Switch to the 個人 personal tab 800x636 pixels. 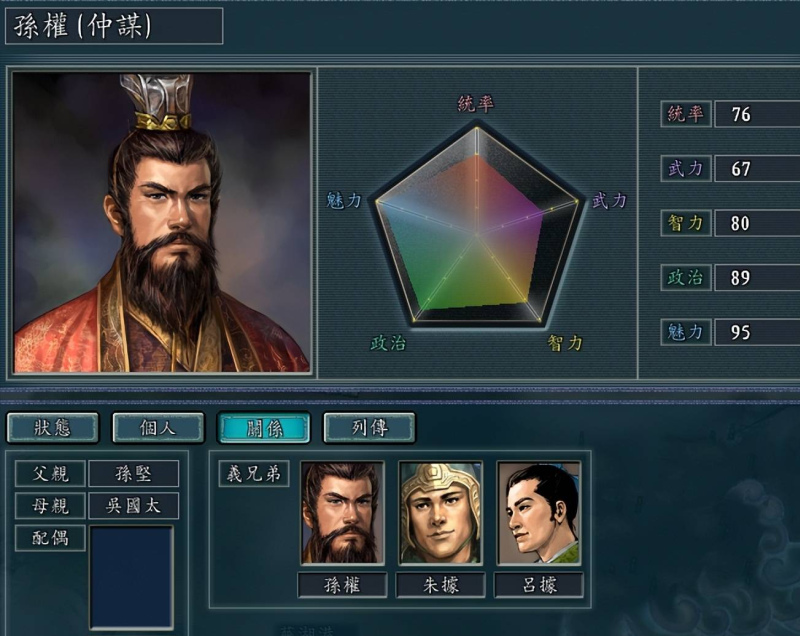point(158,427)
